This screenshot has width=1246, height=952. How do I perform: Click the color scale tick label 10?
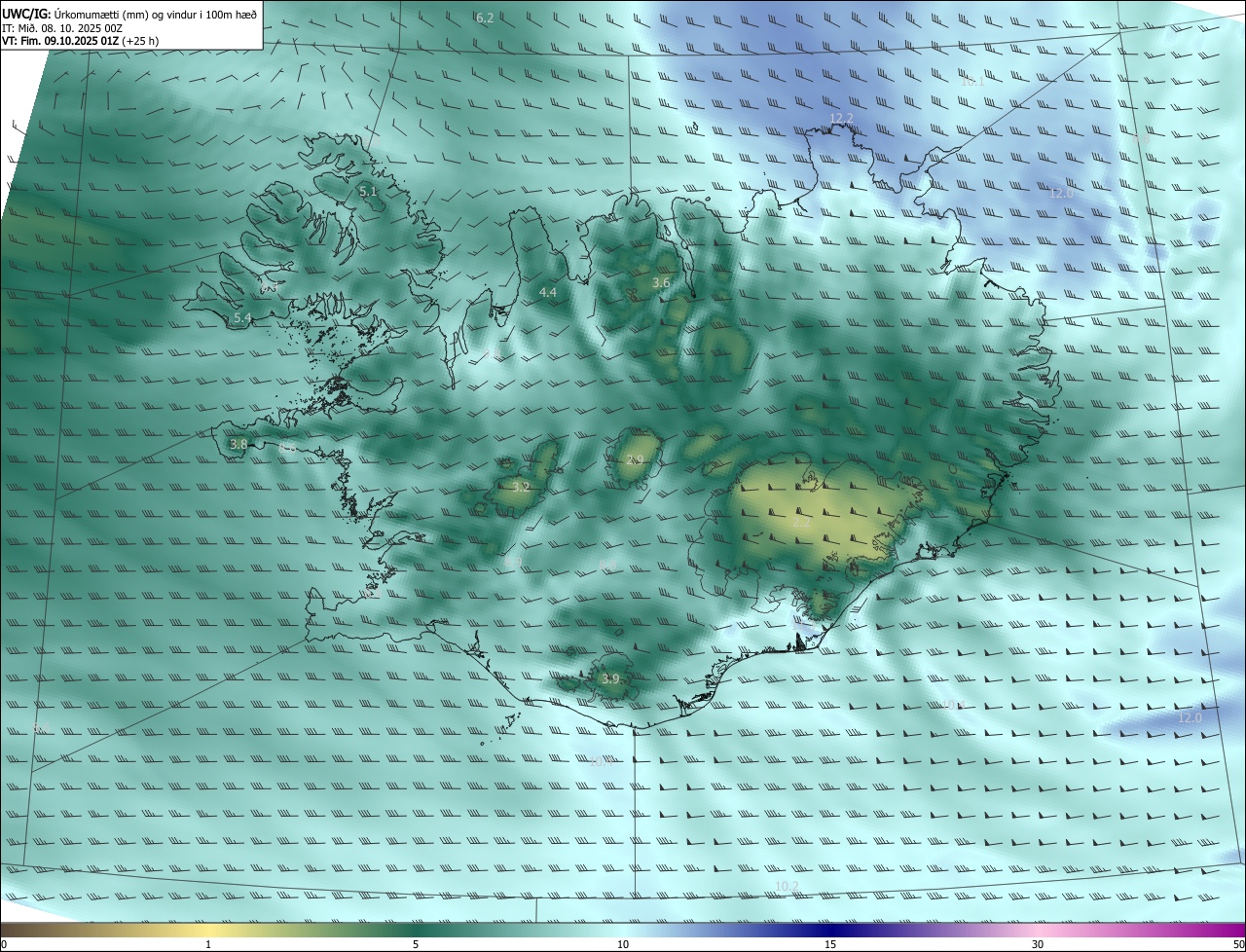click(x=623, y=944)
